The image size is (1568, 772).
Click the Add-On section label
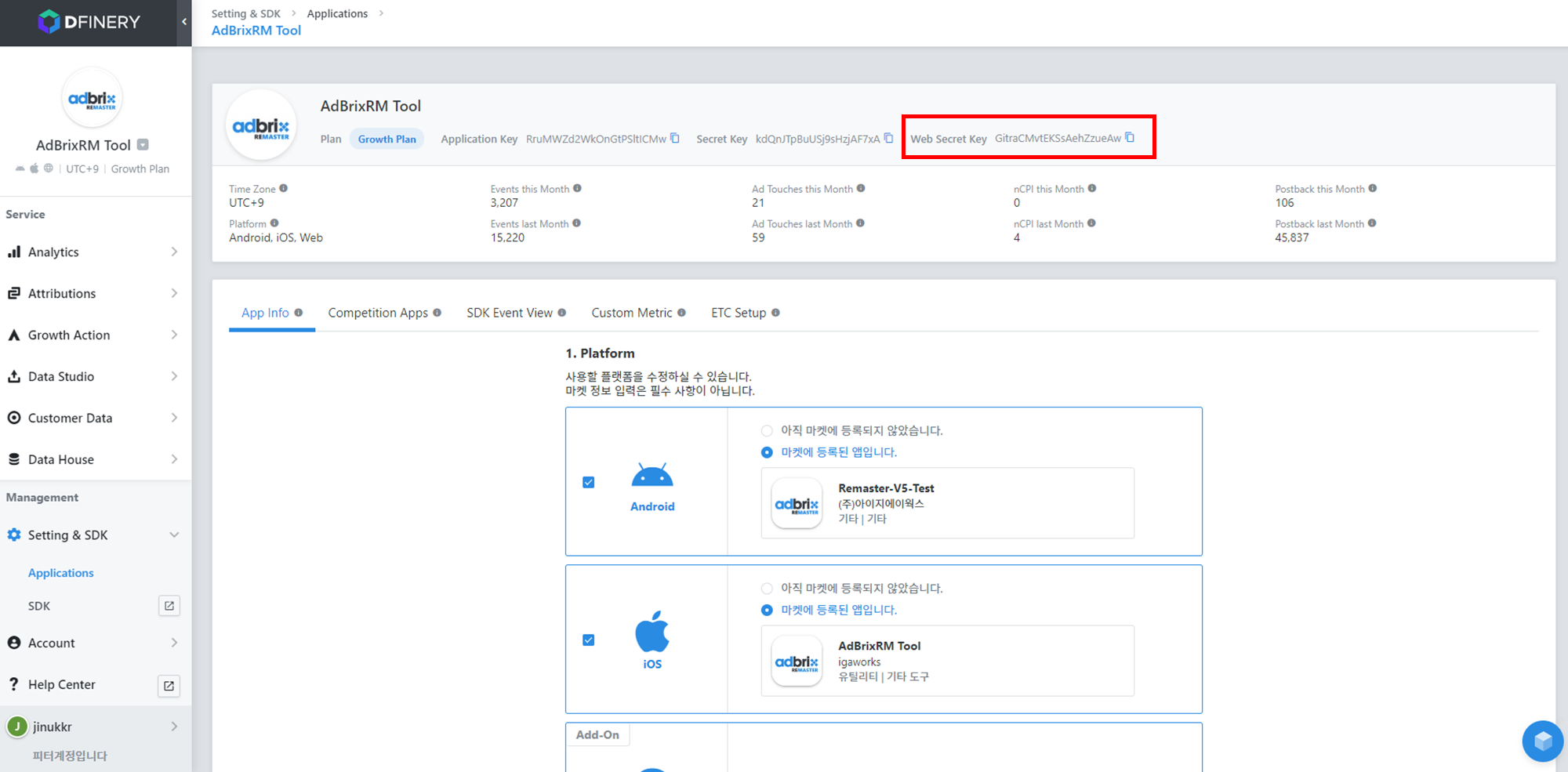point(597,734)
